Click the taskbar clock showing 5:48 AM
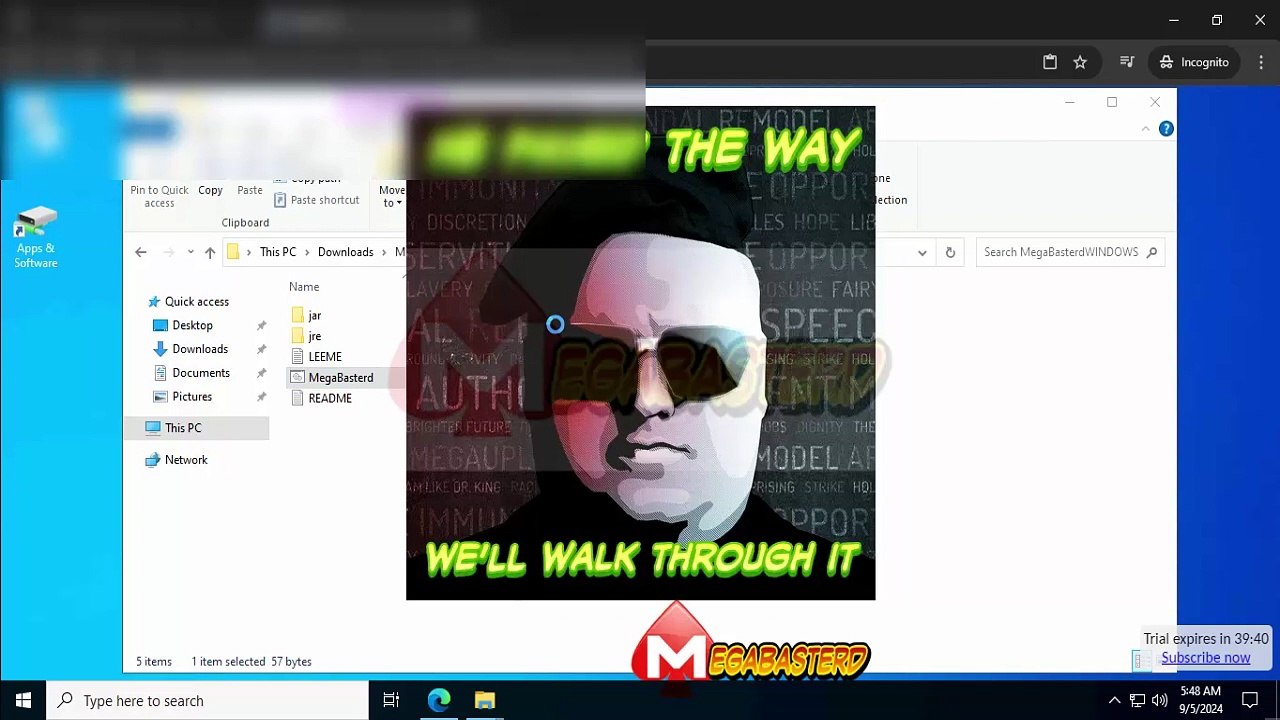 pos(1200,700)
